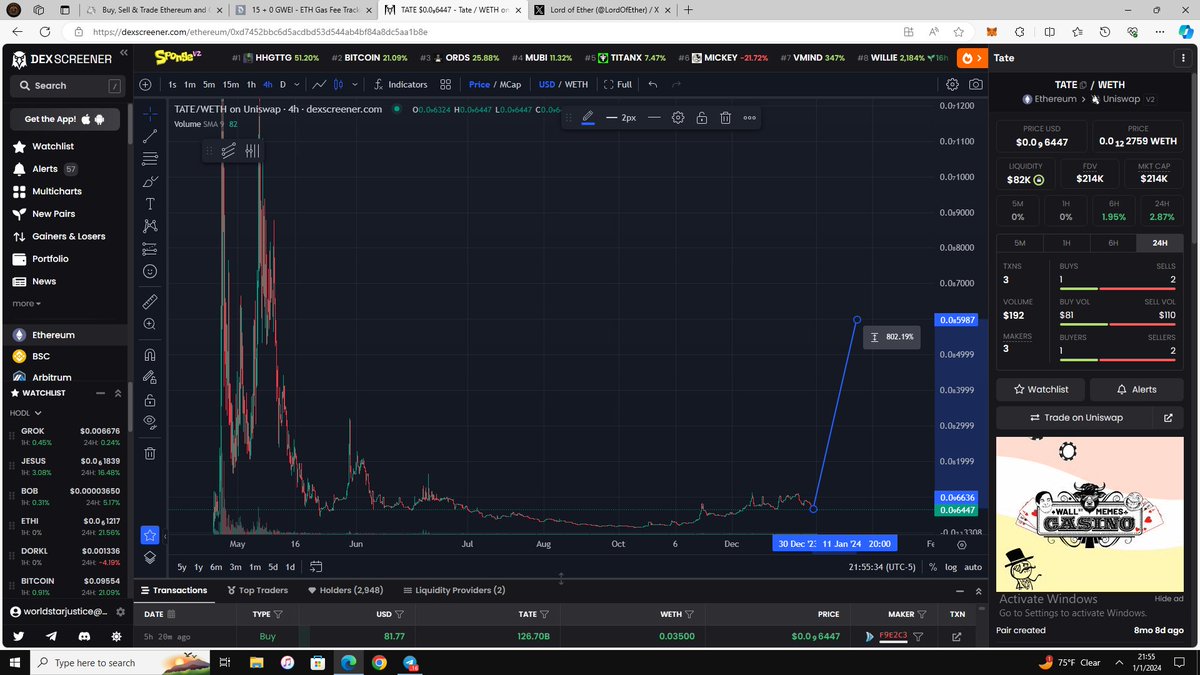This screenshot has width=1200, height=675.
Task: Select the 15m timeframe
Action: 231,85
